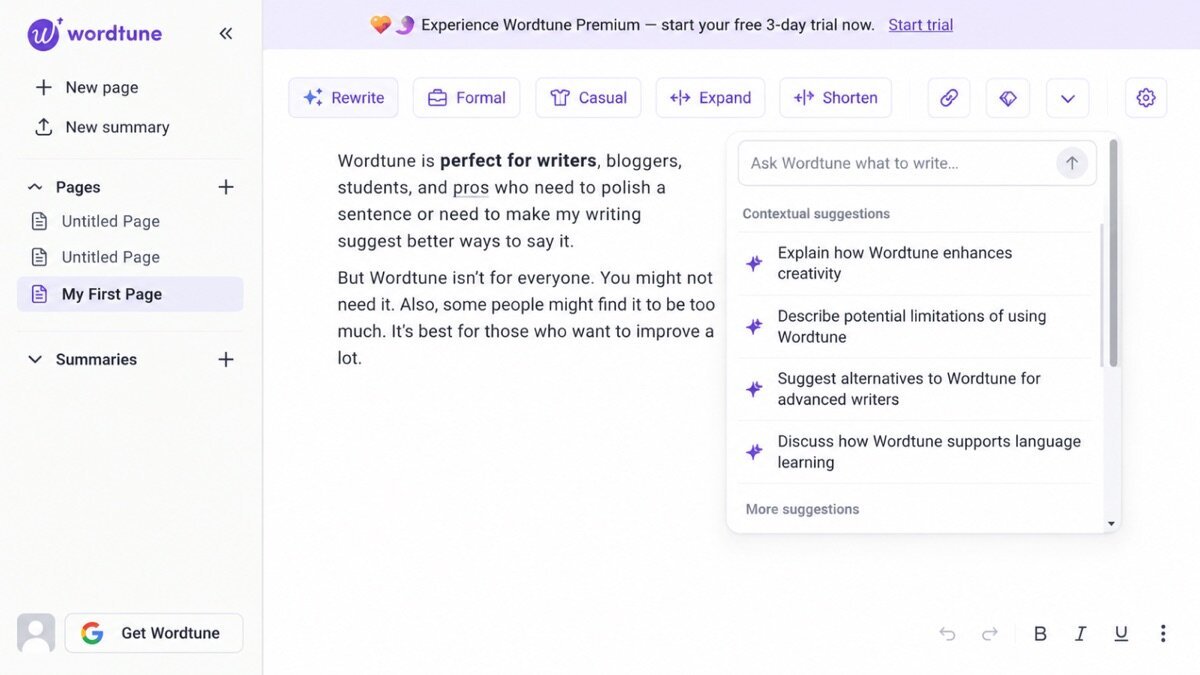Screen dimensions: 1200x675
Task: Toggle bold formatting
Action: tap(1040, 634)
